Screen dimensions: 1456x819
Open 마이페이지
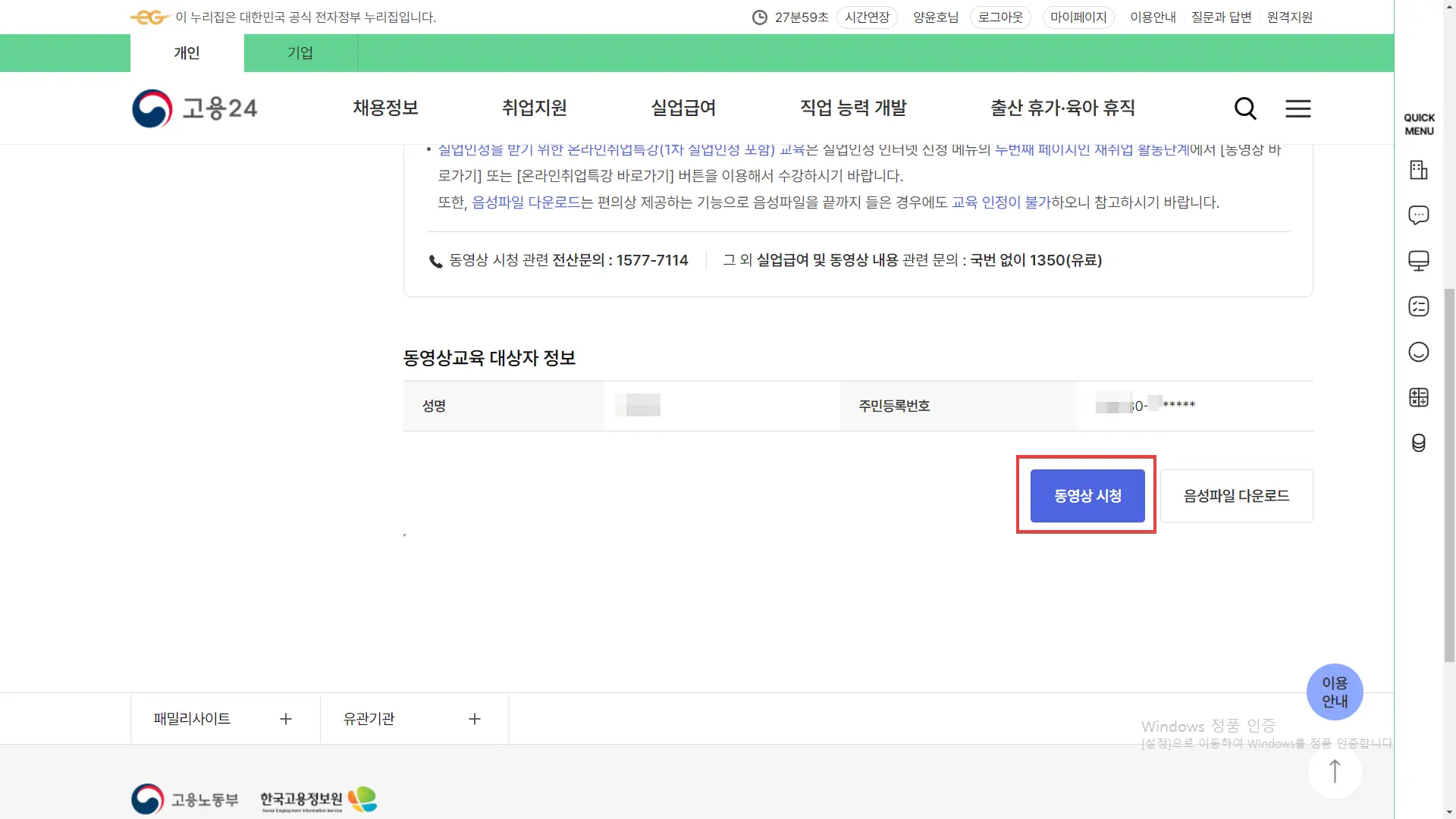pos(1078,17)
